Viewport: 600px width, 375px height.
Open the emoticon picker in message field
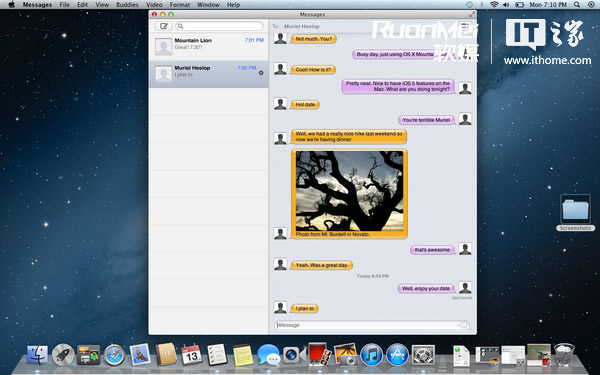[x=464, y=325]
